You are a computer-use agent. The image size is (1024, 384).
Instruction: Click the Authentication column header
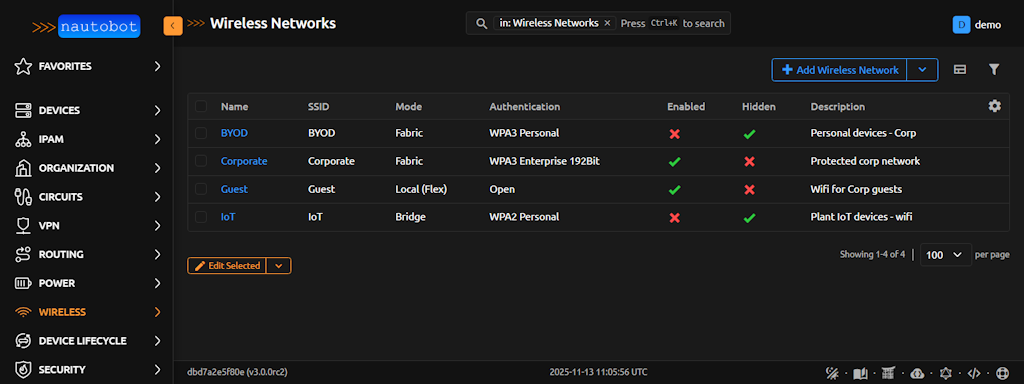(524, 106)
